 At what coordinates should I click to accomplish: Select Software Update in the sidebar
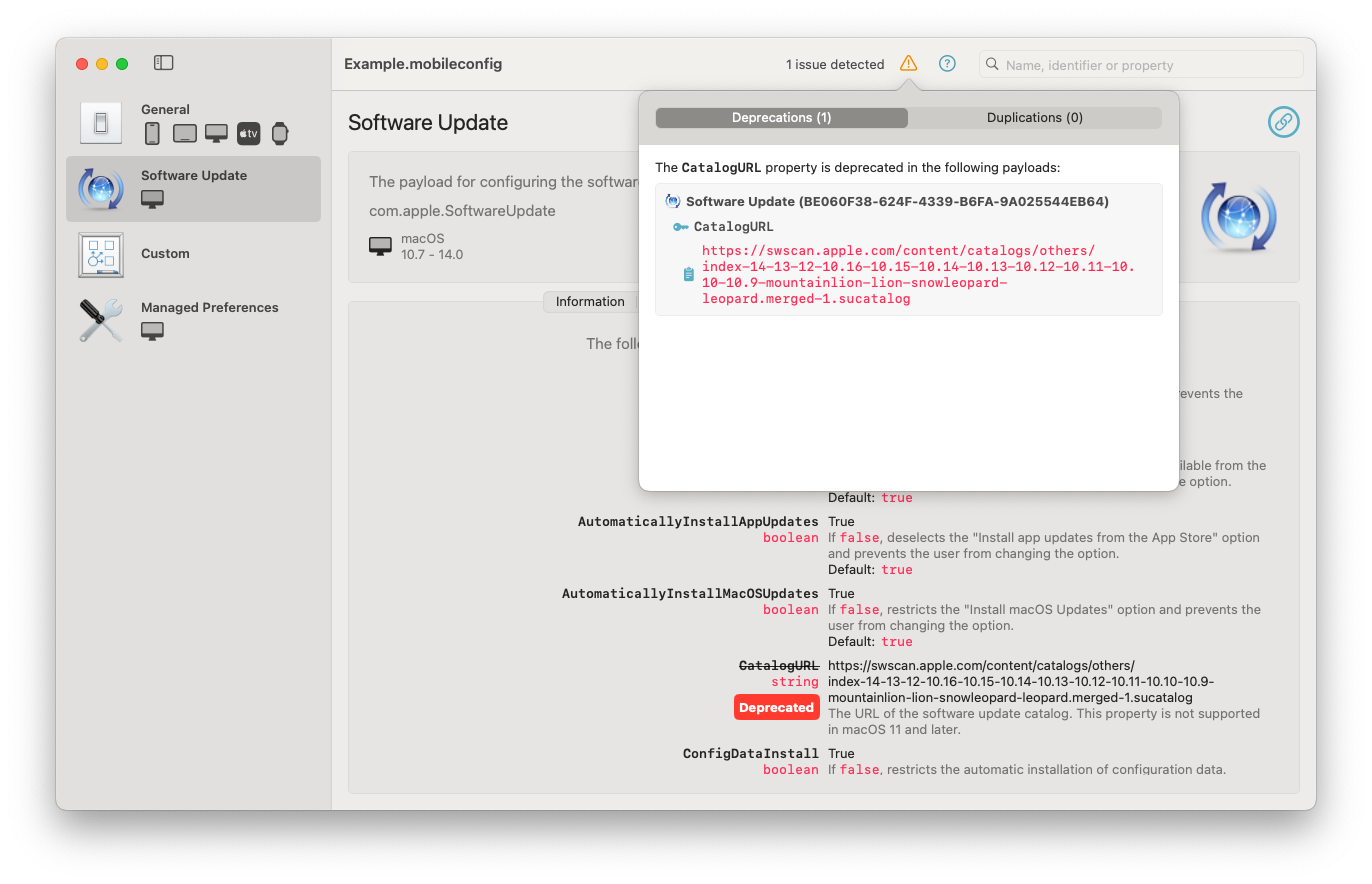193,188
